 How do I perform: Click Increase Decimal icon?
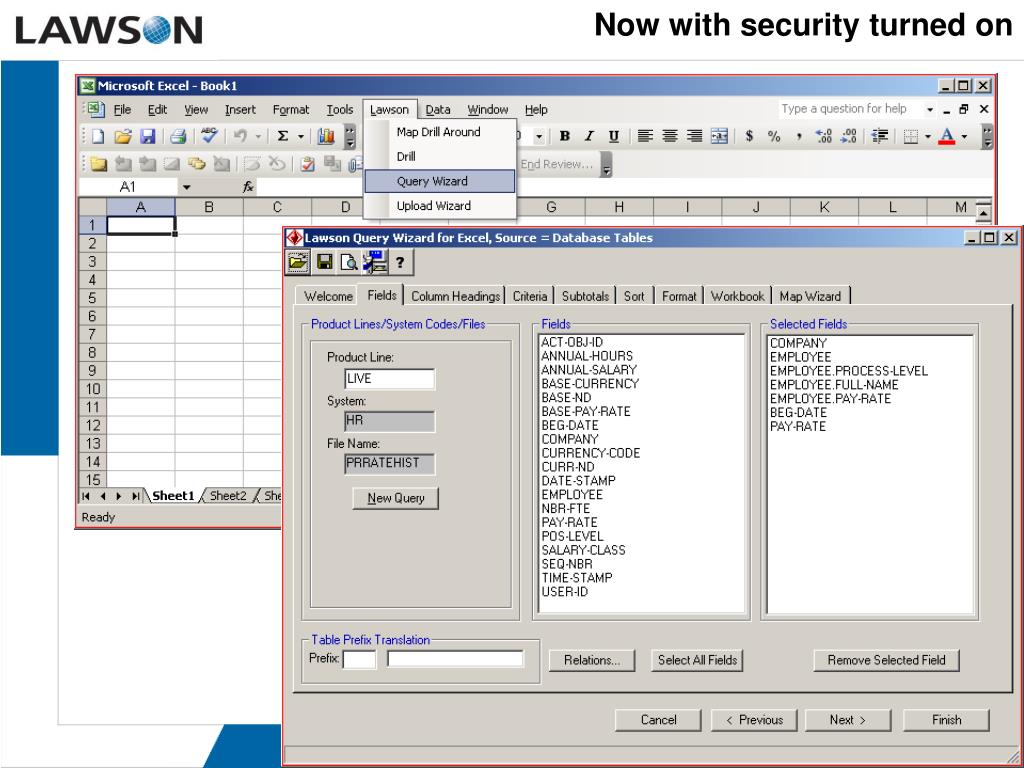[x=824, y=136]
